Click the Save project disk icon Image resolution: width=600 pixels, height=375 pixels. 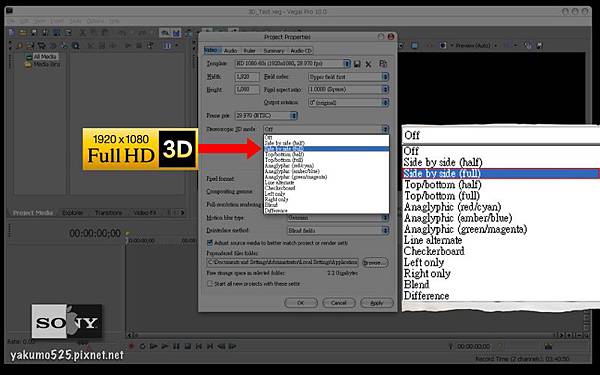[34, 33]
